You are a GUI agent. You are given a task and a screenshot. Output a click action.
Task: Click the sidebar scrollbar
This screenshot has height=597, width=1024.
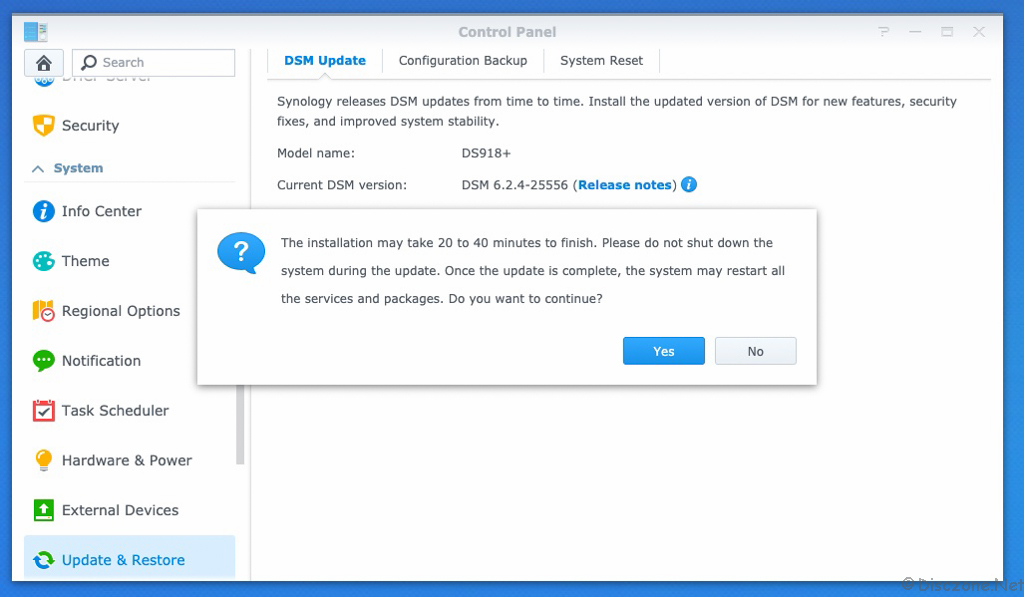(240, 425)
